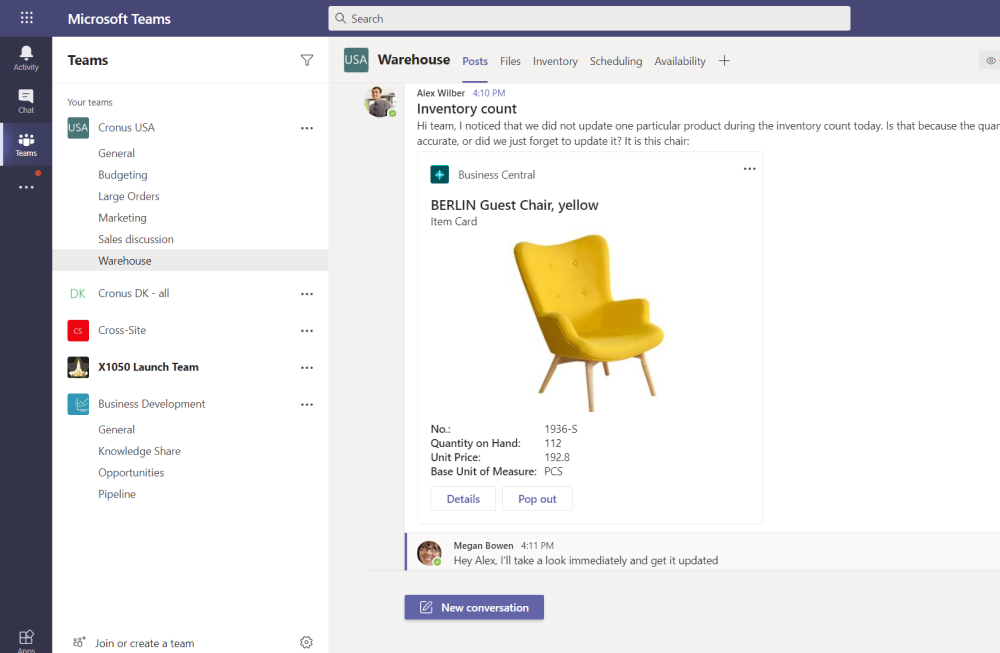Open more apps ellipsis in left rail
Screen dimensions: 1000x653
pos(26,187)
